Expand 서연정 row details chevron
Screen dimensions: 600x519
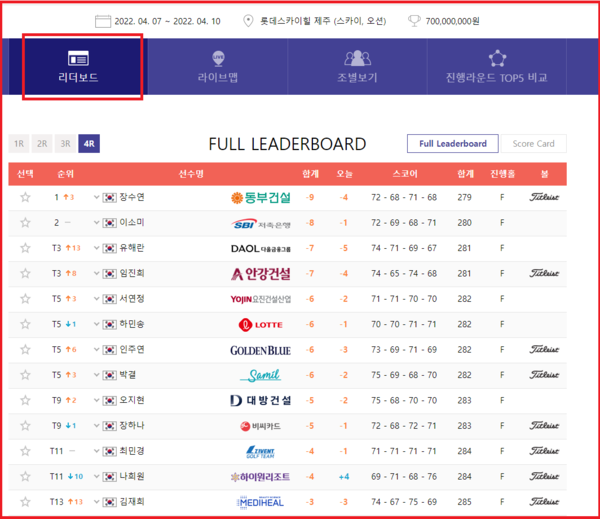point(96,299)
